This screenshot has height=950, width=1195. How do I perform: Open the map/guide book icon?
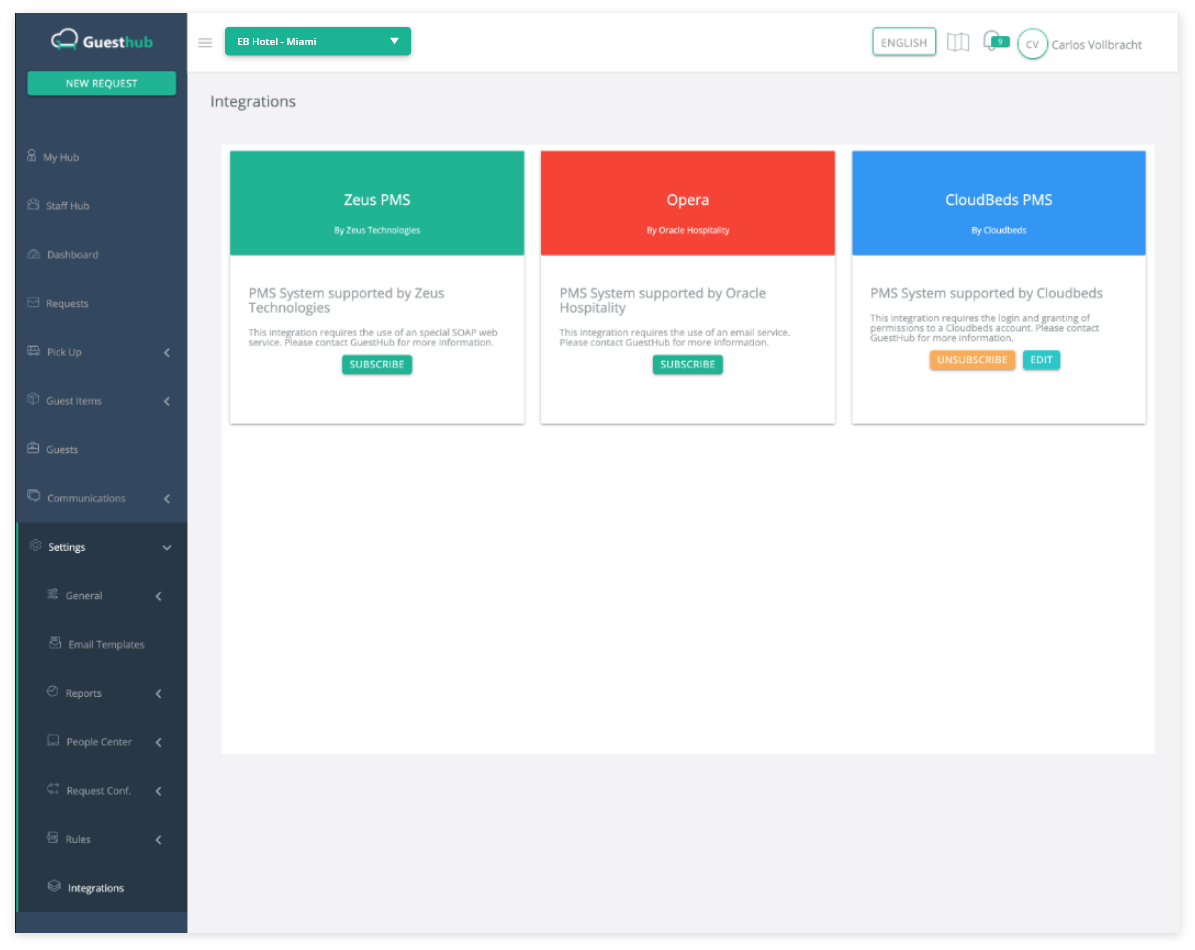958,43
